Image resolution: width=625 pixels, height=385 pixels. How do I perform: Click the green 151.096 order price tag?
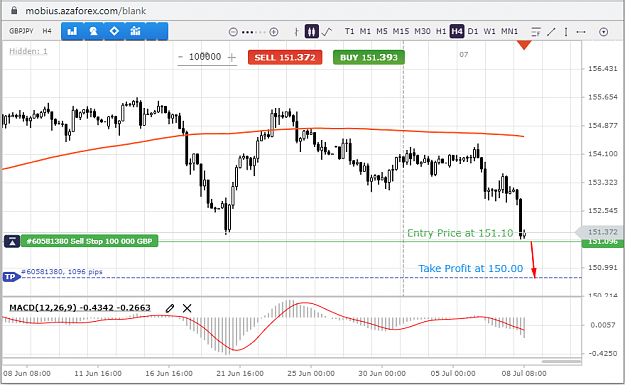[602, 242]
